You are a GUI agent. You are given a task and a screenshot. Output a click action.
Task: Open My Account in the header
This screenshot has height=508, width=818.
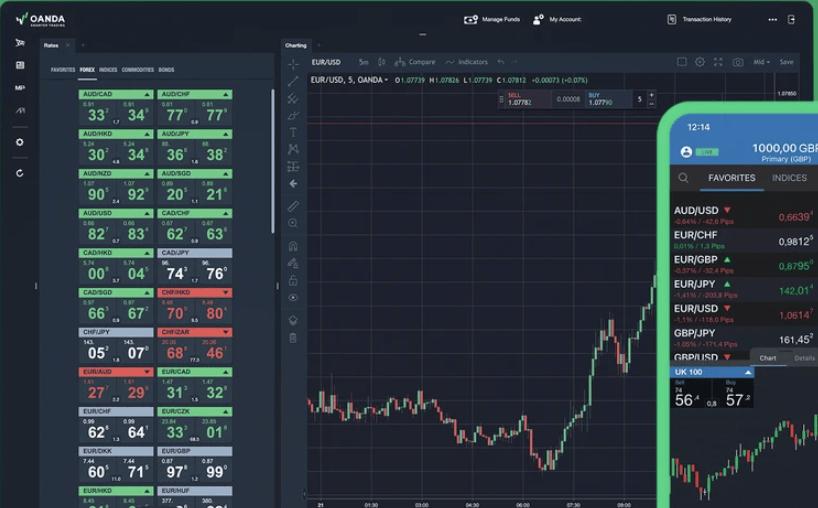(x=557, y=19)
